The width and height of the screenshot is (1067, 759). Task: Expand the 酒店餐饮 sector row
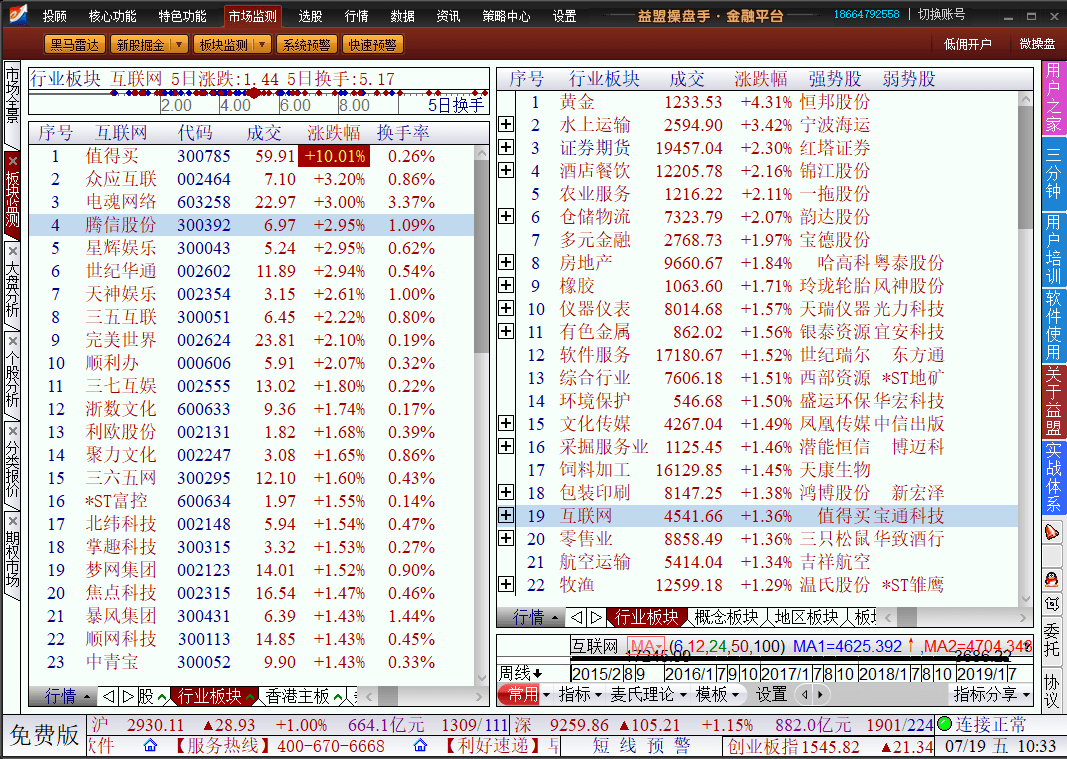[x=506, y=170]
